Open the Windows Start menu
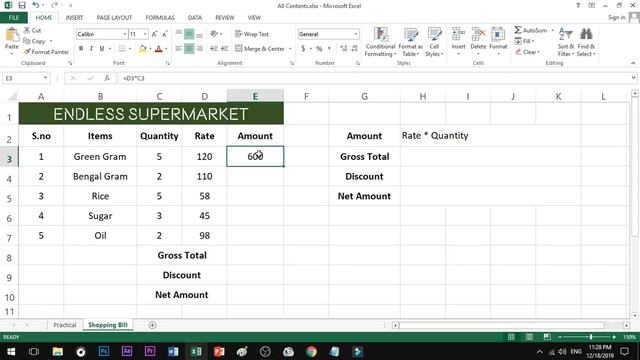This screenshot has height=360, width=640. tap(11, 351)
